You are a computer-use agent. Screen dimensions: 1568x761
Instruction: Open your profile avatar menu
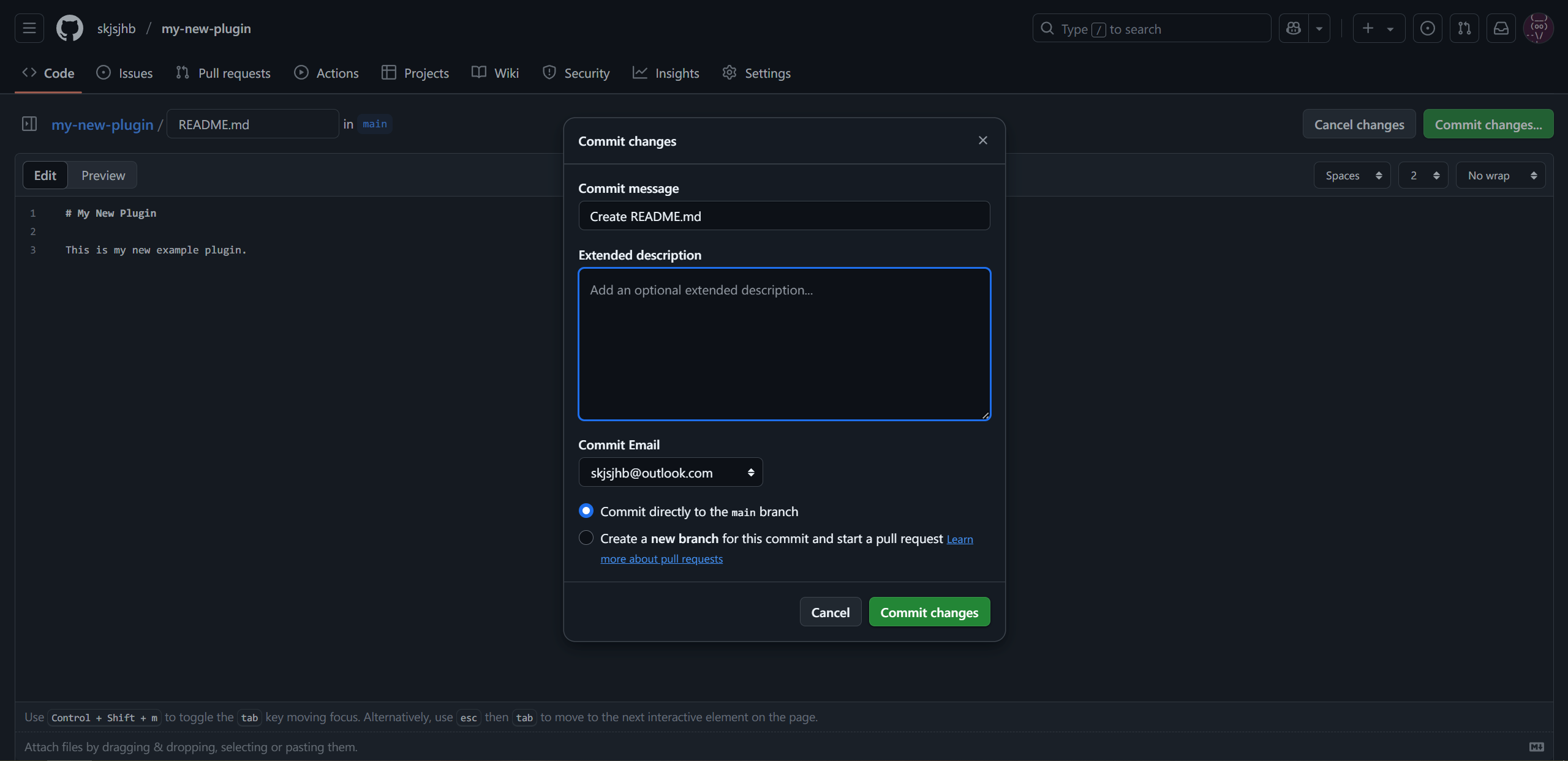click(1538, 28)
